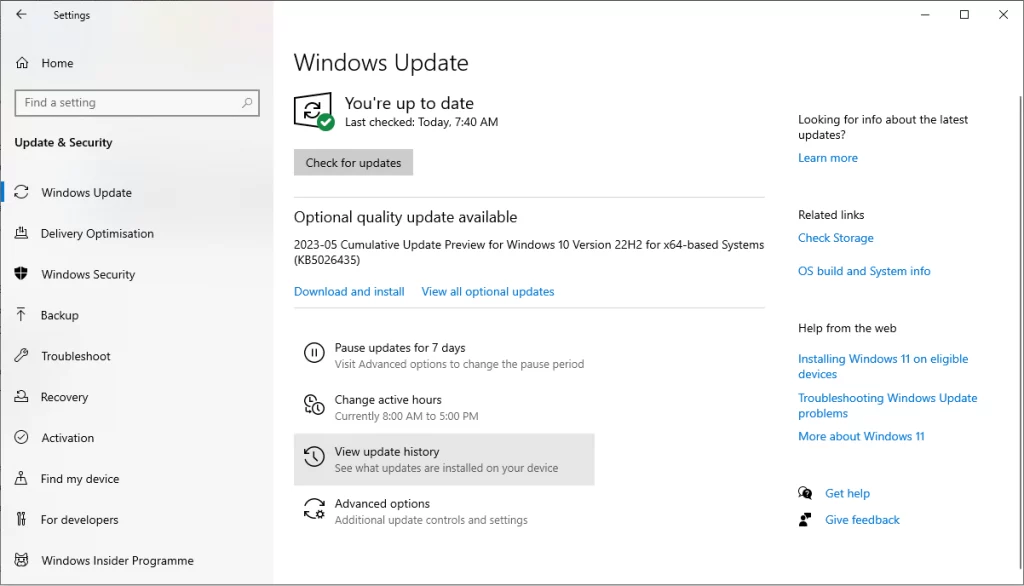Click the Get help chat icon
Viewport: 1024px width, 586px height.
[x=805, y=493]
